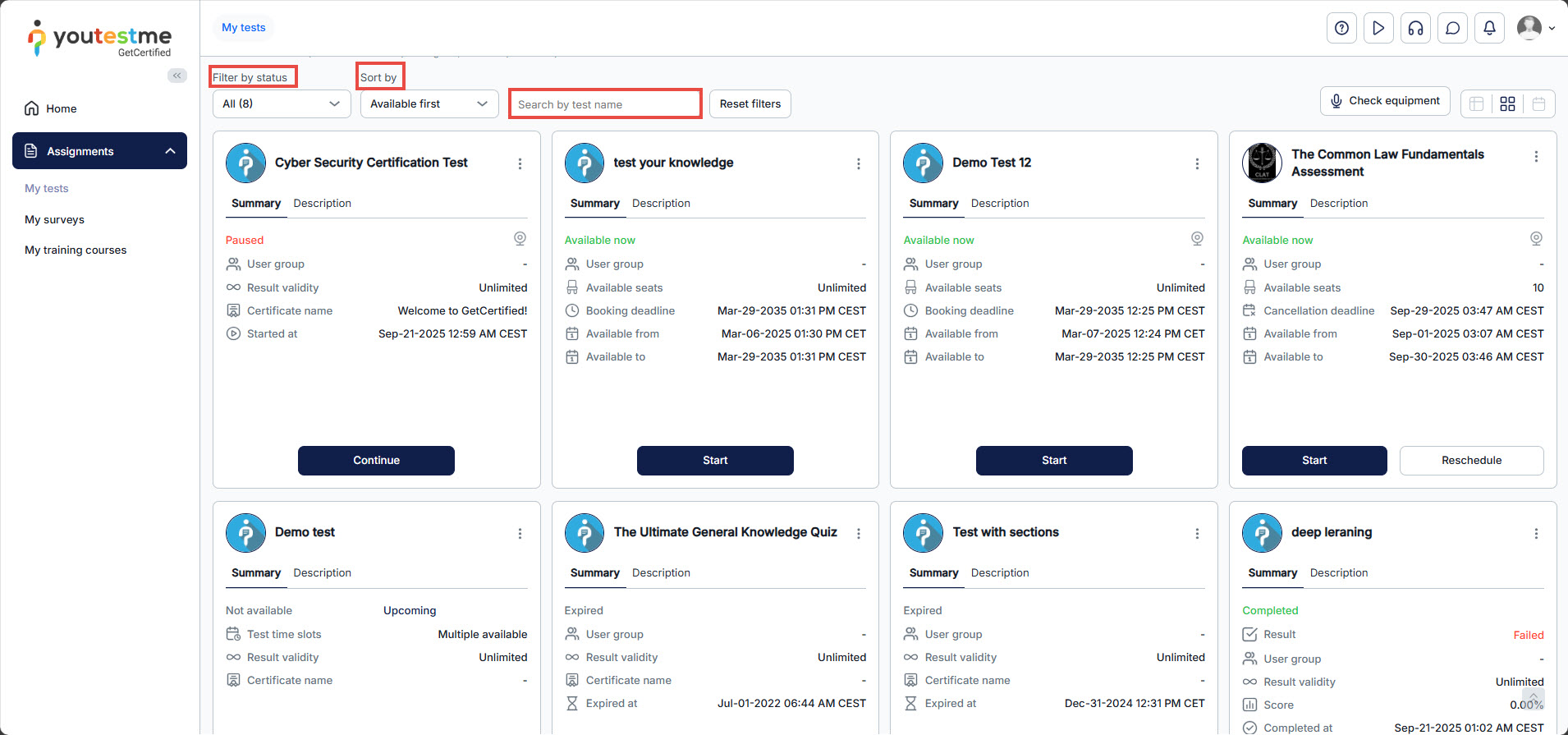This screenshot has height=735, width=1568.
Task: Open the headphones support icon
Action: (1415, 28)
